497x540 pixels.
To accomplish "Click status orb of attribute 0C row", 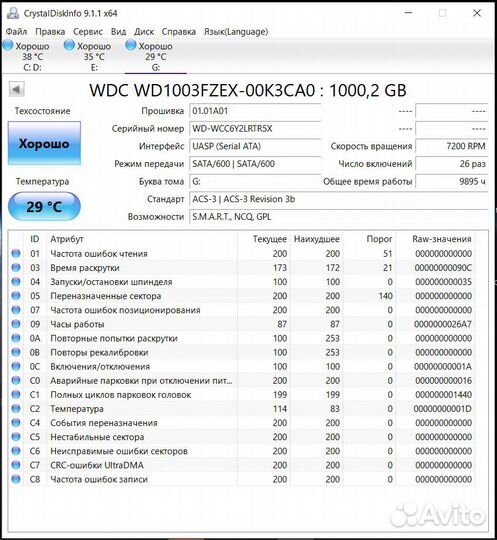I will pyautogui.click(x=16, y=366).
